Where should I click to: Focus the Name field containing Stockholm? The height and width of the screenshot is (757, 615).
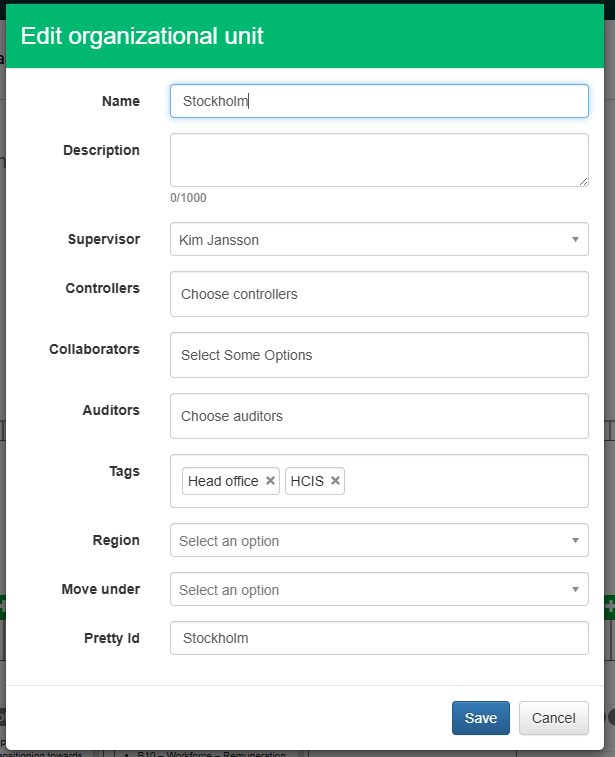click(x=379, y=101)
